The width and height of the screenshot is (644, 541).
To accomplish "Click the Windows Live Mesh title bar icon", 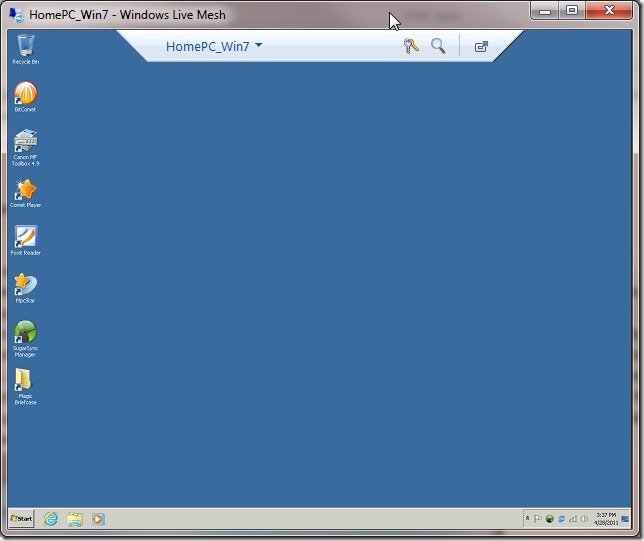I will 16,14.
